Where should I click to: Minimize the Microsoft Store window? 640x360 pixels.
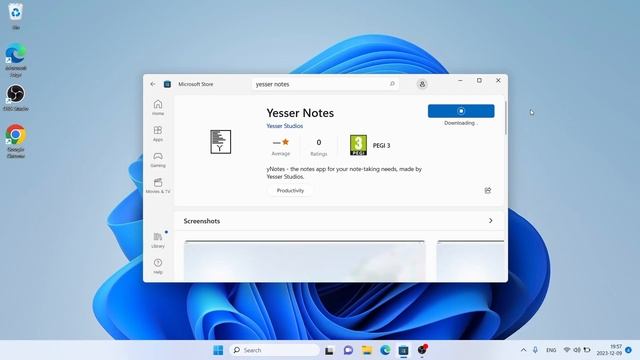pyautogui.click(x=460, y=81)
